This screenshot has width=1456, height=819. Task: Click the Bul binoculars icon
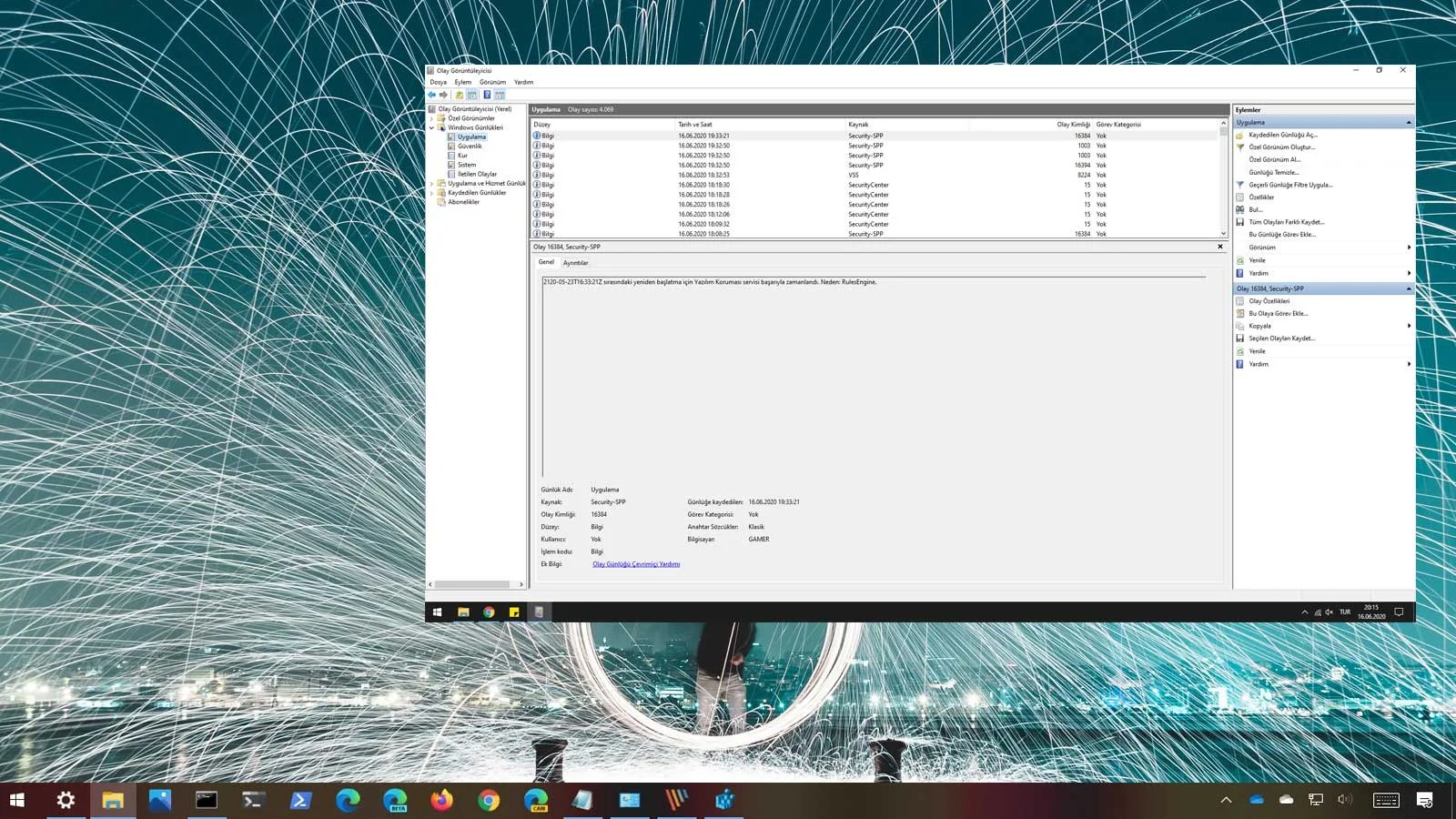(x=1240, y=208)
